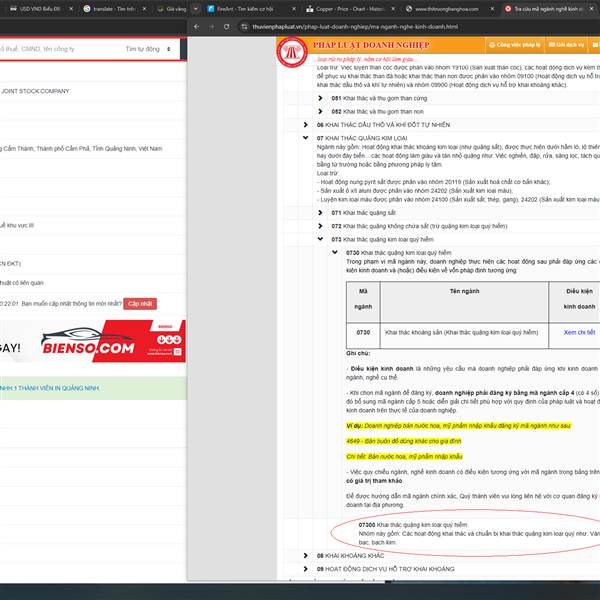
Task: Click the highlighted 4649 Bán buôn đồ dùng line
Action: click(403, 441)
